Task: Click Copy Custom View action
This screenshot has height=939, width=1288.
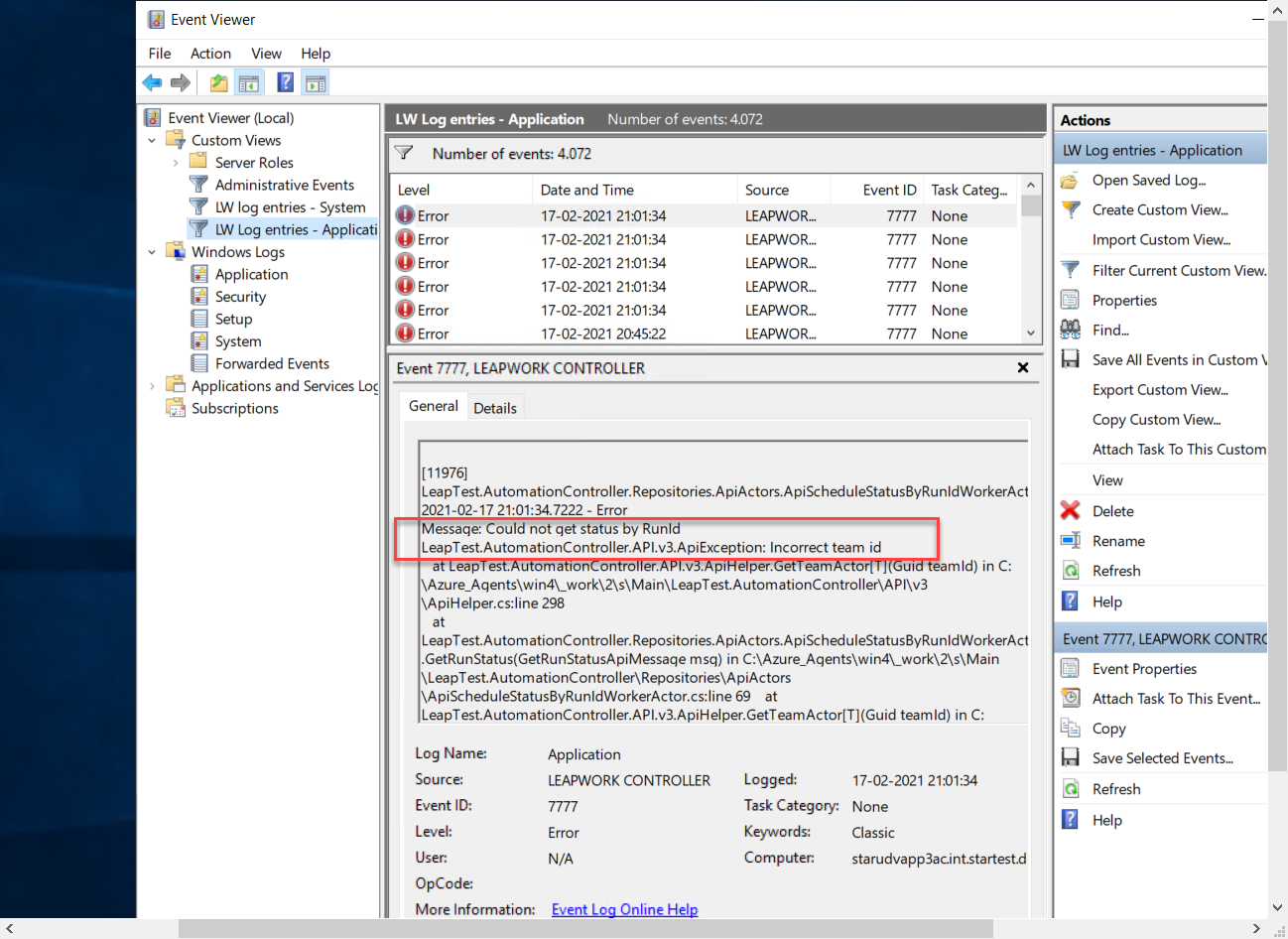Action: 1156,419
